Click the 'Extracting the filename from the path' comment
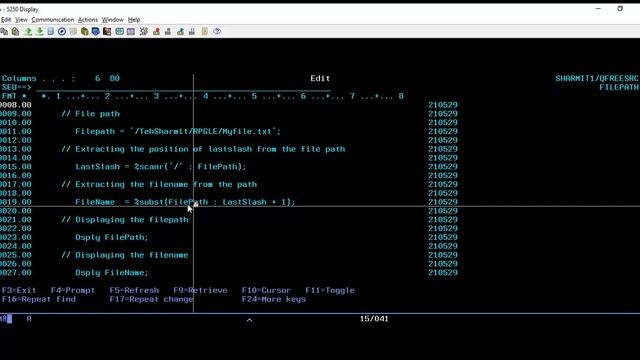640x360 pixels. 159,184
